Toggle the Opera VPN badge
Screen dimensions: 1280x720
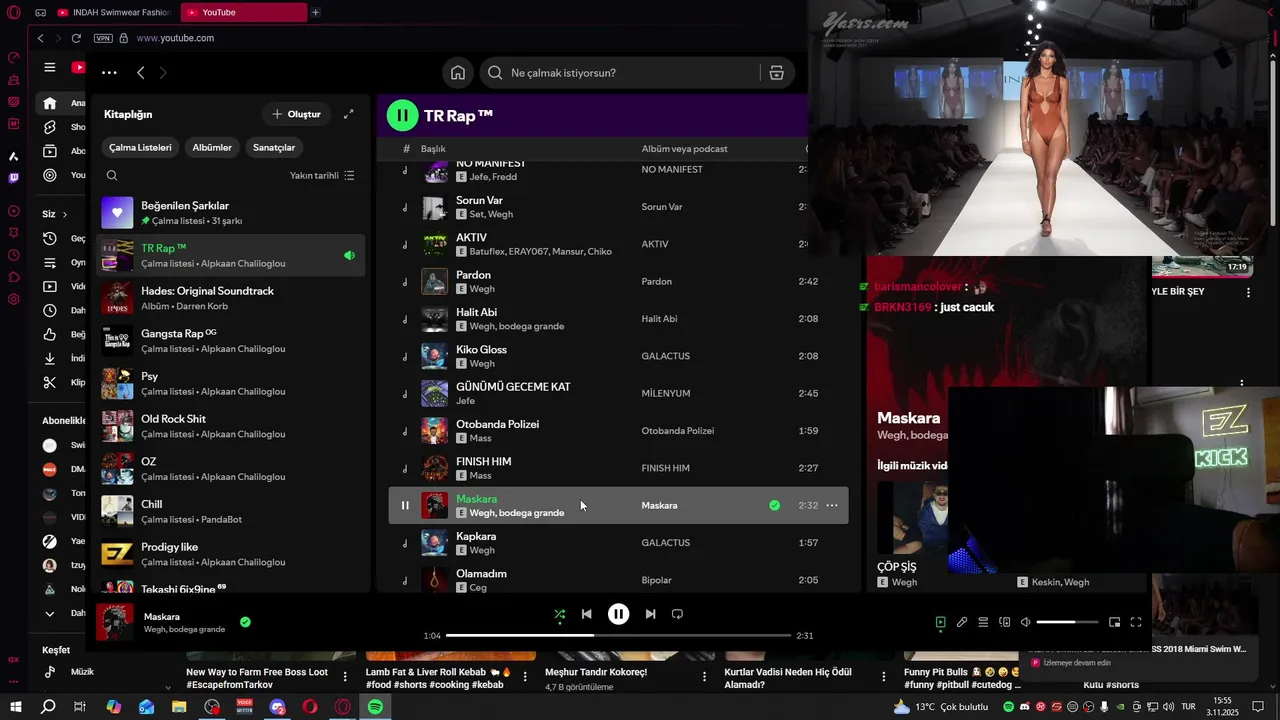tap(103, 38)
